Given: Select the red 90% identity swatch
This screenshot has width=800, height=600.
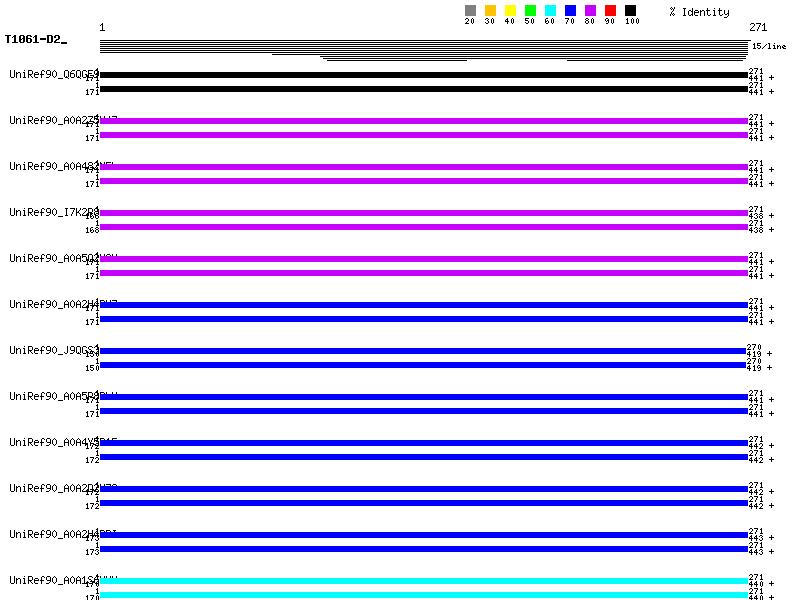Looking at the screenshot, I should 610,11.
